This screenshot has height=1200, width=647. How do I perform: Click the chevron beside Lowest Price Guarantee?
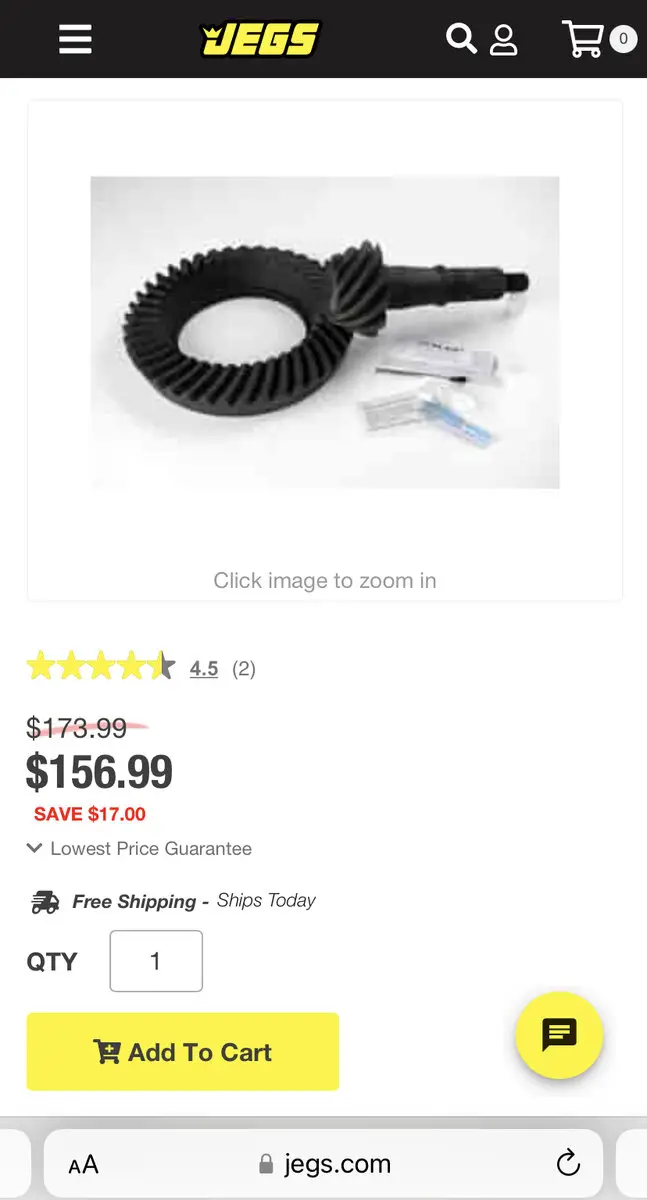click(35, 848)
